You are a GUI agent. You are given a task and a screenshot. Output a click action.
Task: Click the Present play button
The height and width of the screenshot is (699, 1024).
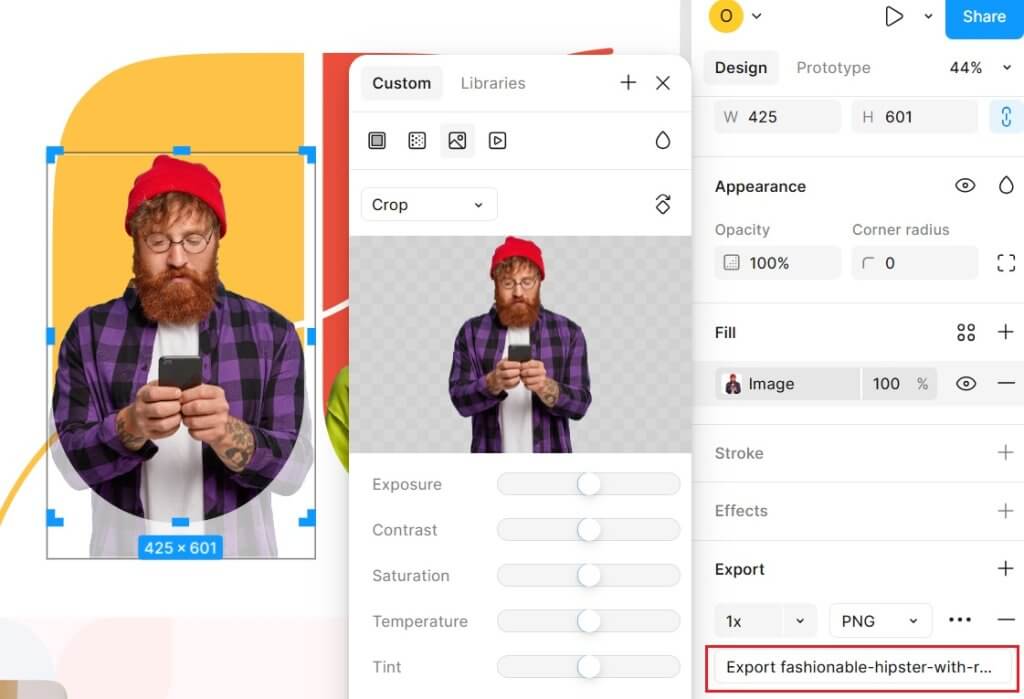point(894,16)
